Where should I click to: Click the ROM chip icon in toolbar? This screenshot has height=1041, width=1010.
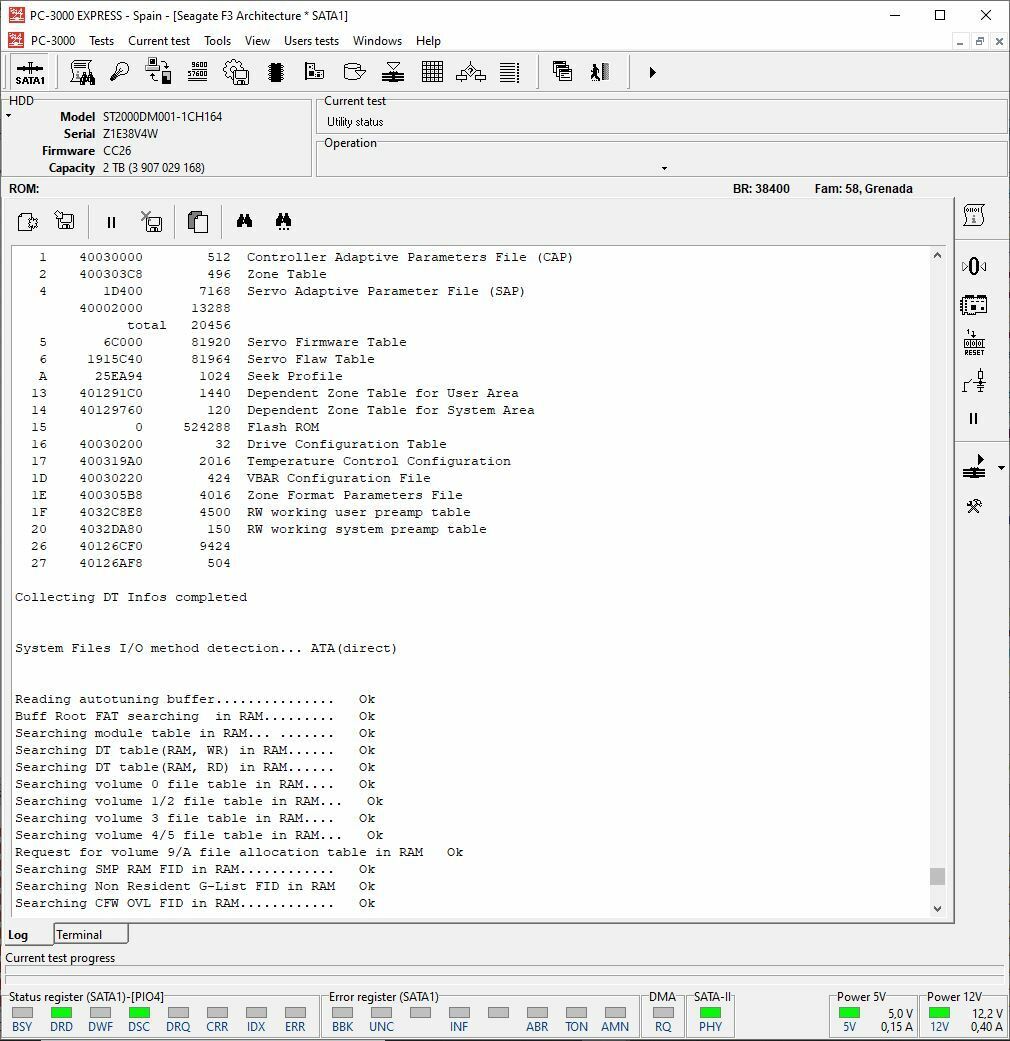276,72
